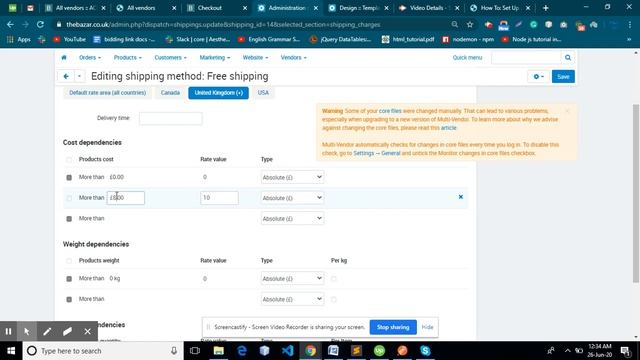Go to admin home icon
The height and width of the screenshot is (360, 640).
coord(64,58)
